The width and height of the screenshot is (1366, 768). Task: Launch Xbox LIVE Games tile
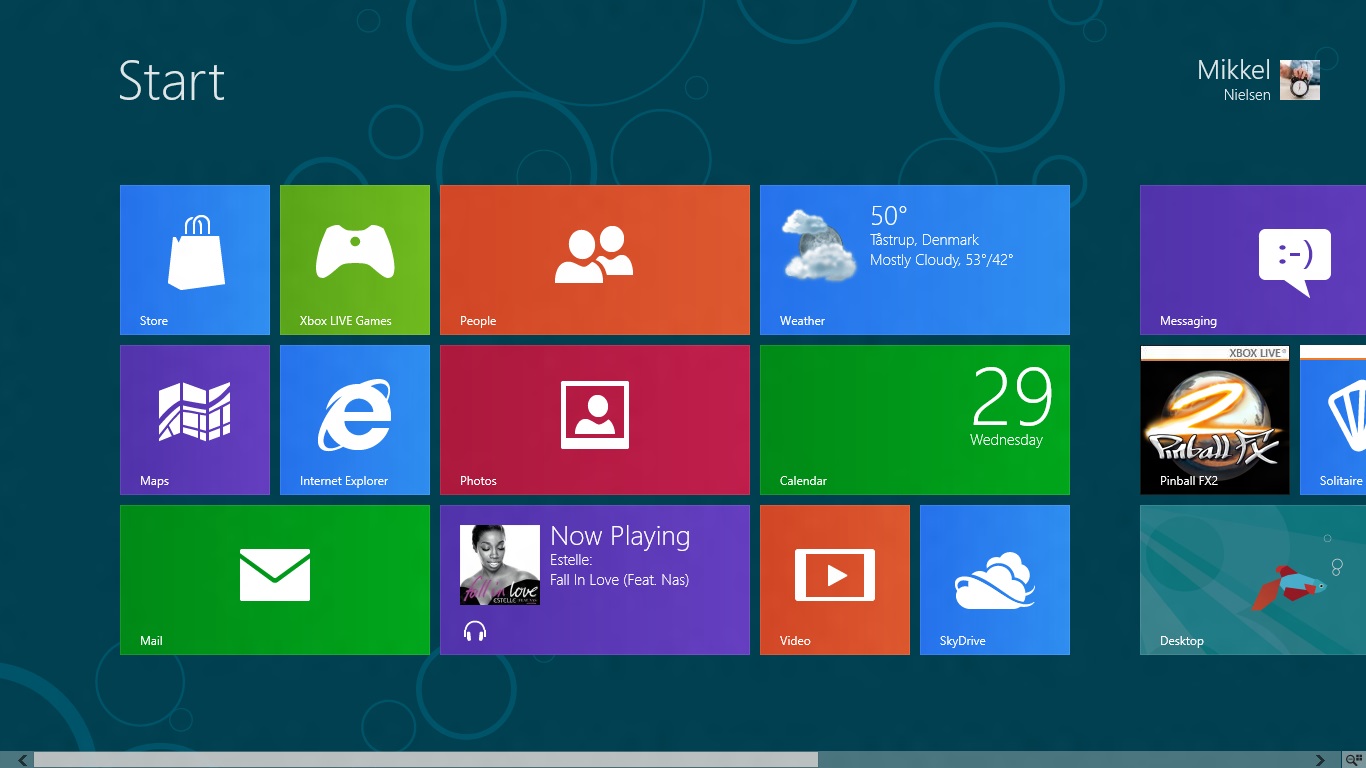tap(355, 260)
